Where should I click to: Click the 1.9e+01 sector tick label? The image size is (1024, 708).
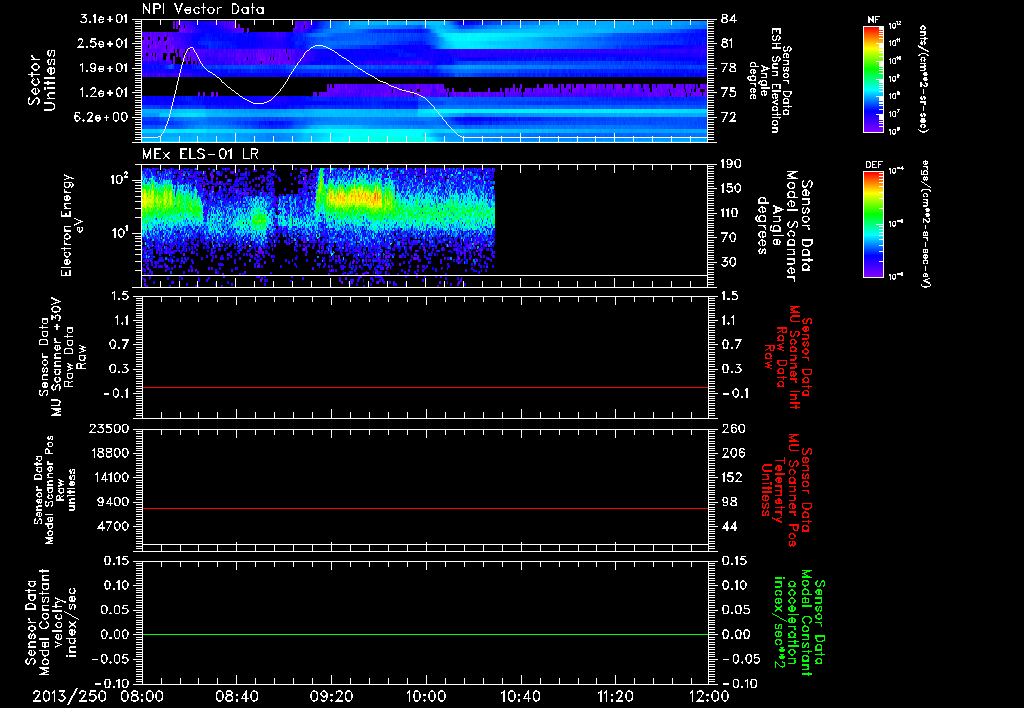coord(103,68)
